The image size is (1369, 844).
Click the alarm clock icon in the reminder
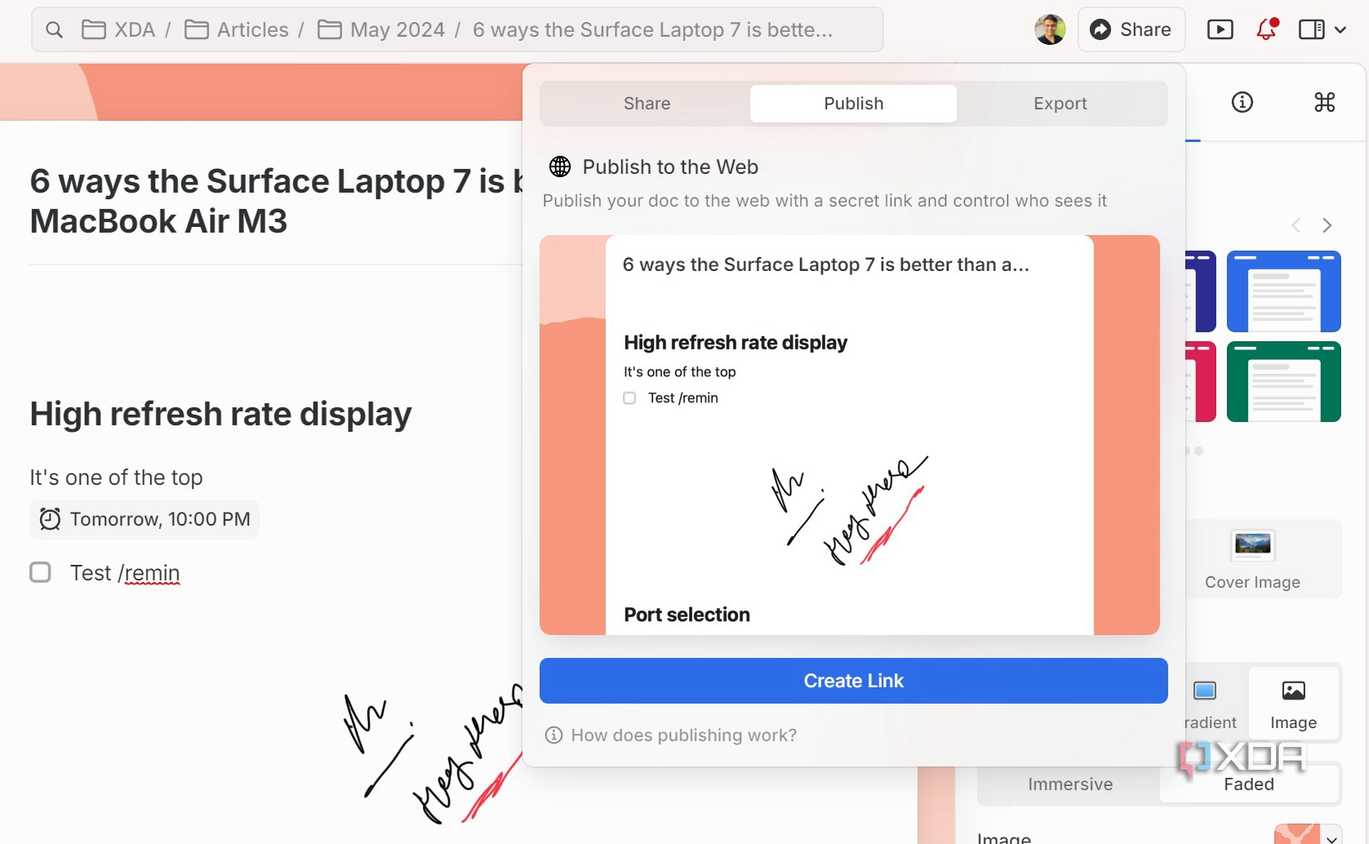(x=50, y=519)
